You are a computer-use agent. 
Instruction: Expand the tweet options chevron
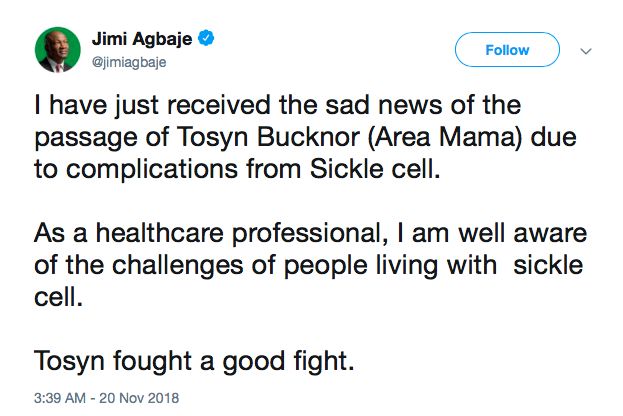(586, 51)
